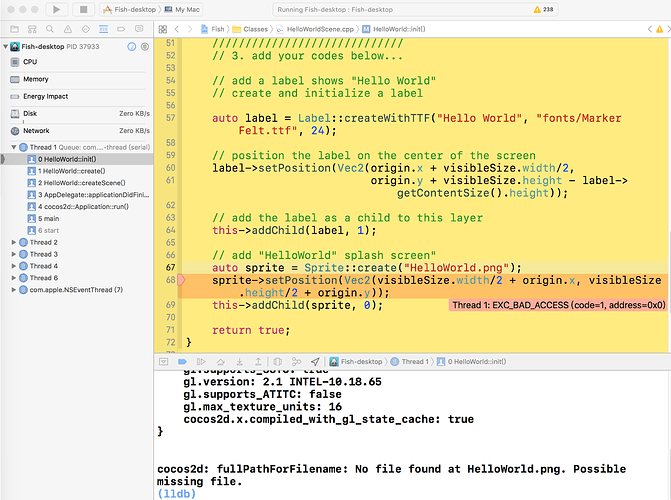This screenshot has height=500, width=671.
Task: Select stack frame 3 AppDelegate::applicationDidFini...
Action: coord(77,195)
